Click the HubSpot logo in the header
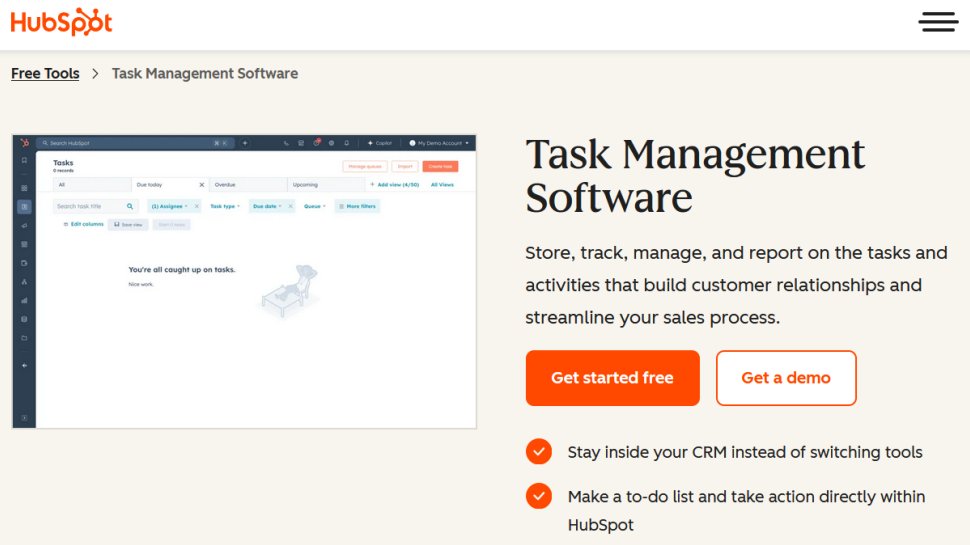 pyautogui.click(x=61, y=22)
